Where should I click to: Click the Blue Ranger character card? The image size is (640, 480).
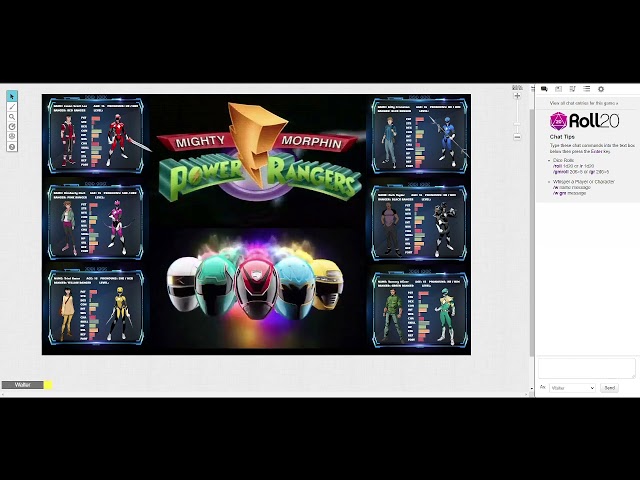point(420,135)
